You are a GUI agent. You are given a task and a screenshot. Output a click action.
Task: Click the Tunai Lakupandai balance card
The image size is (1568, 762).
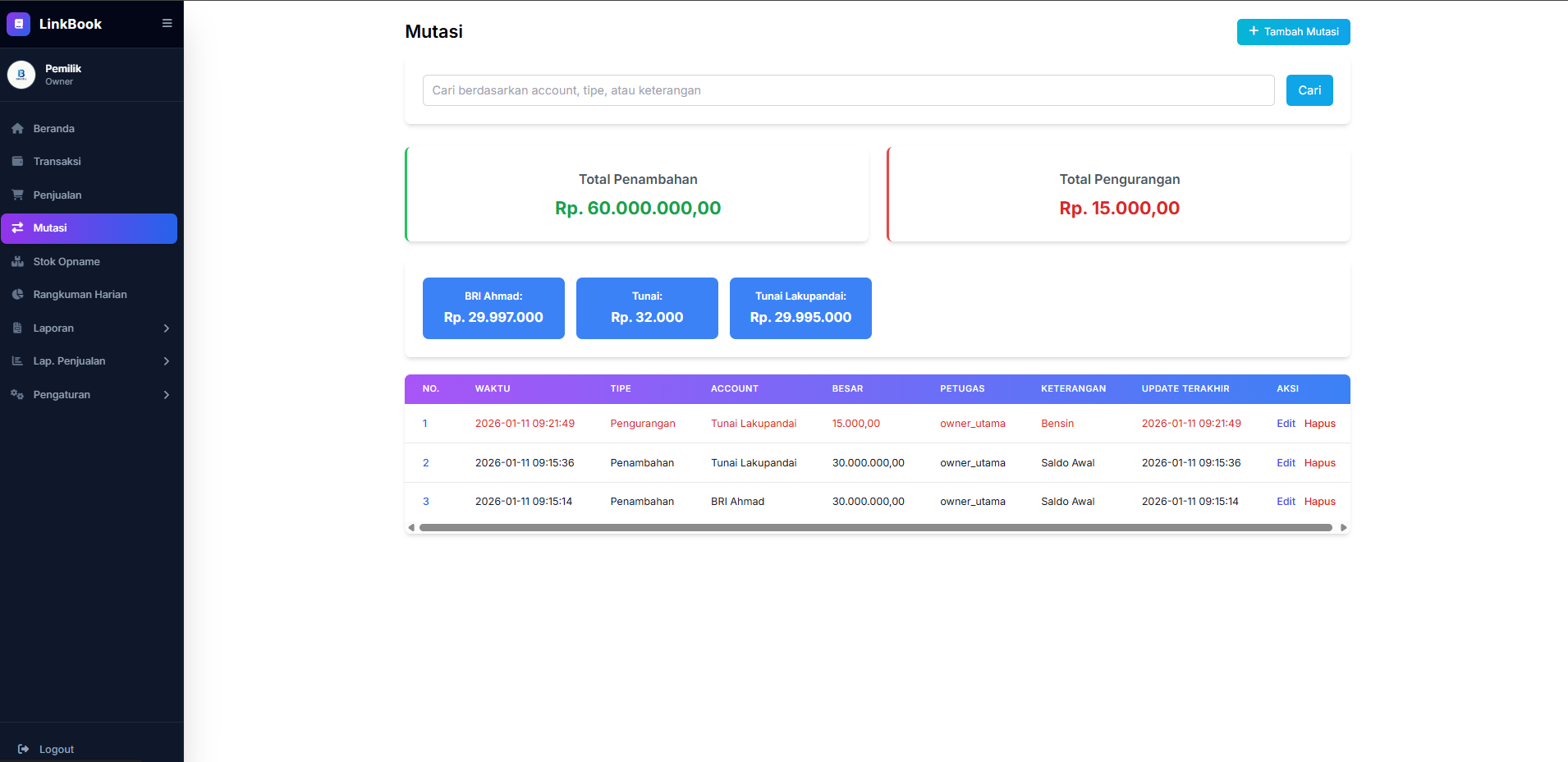point(800,308)
